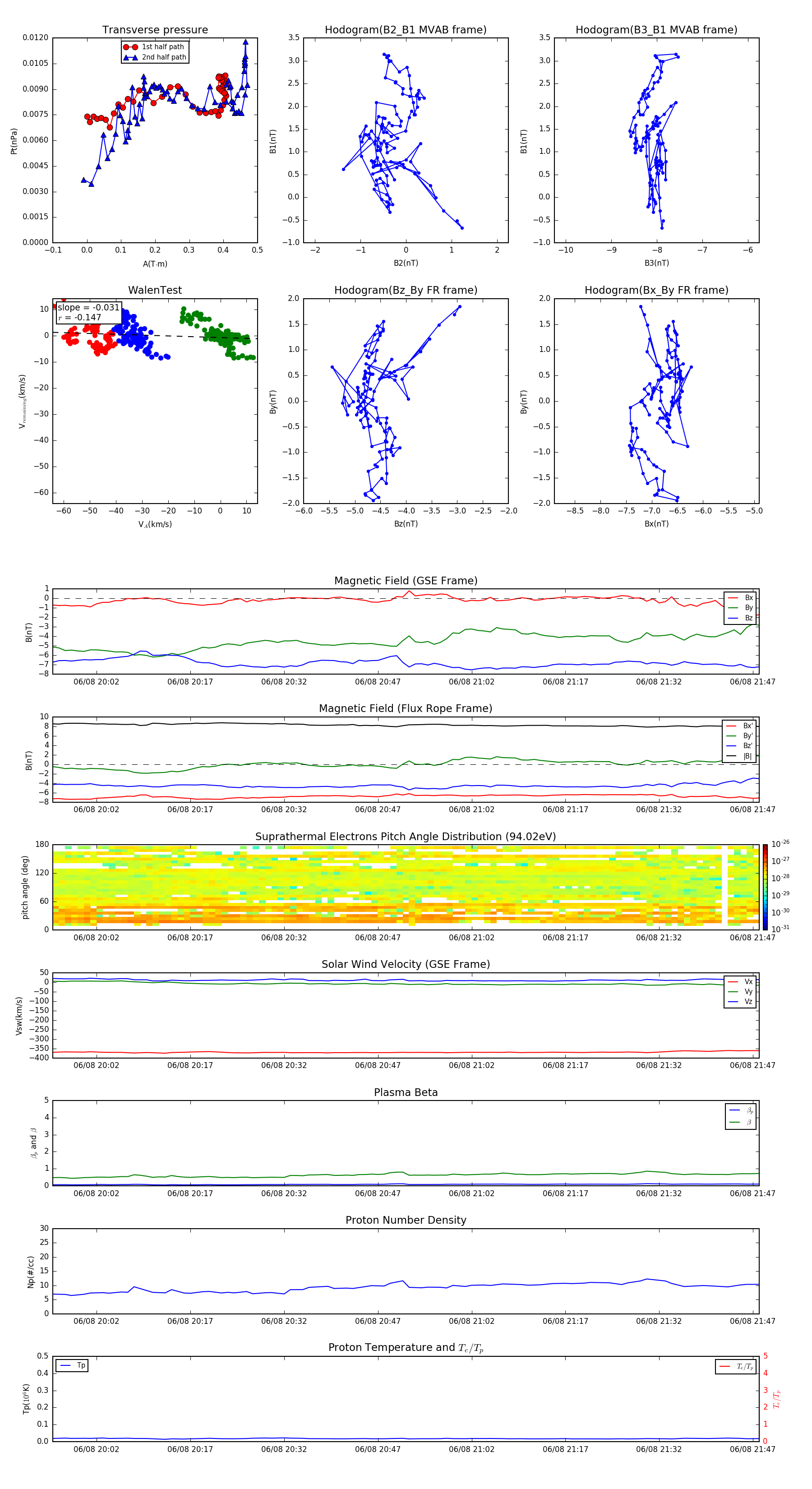The width and height of the screenshot is (812, 1489).
Task: Click the 'V_A(km/s)' axis label
Action: (155, 524)
